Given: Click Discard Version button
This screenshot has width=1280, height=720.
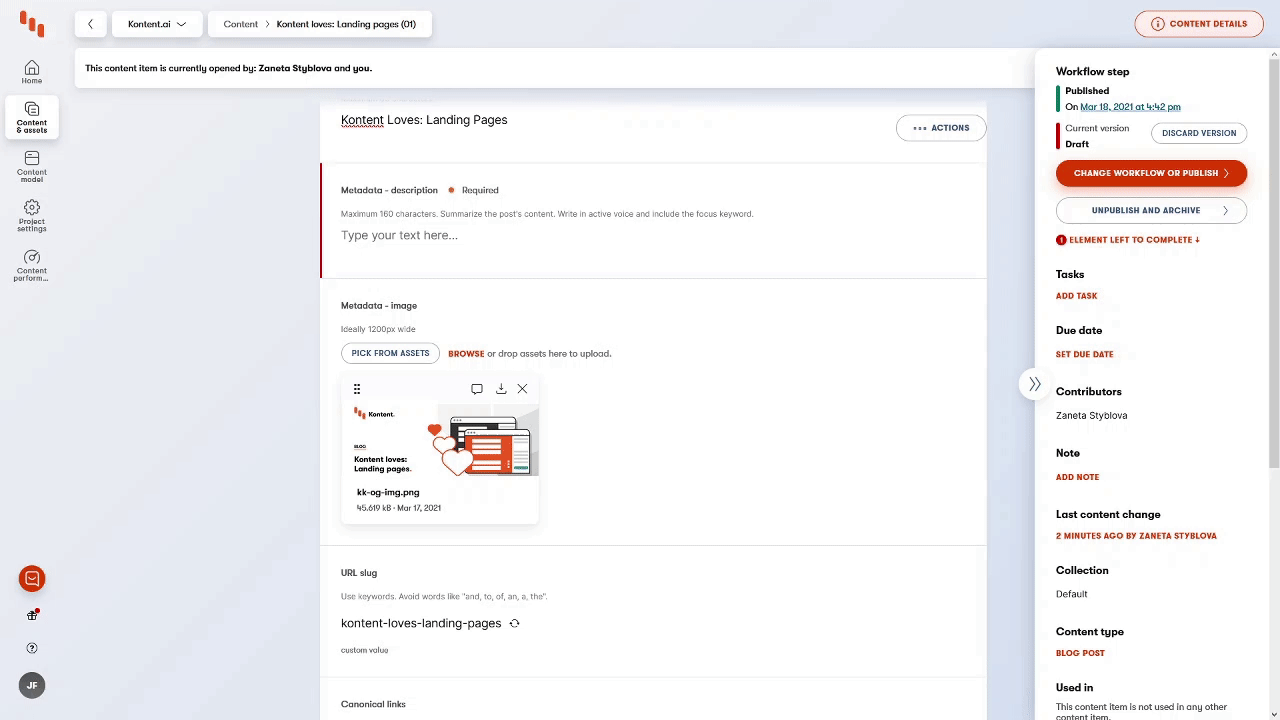Looking at the screenshot, I should pyautogui.click(x=1198, y=133).
